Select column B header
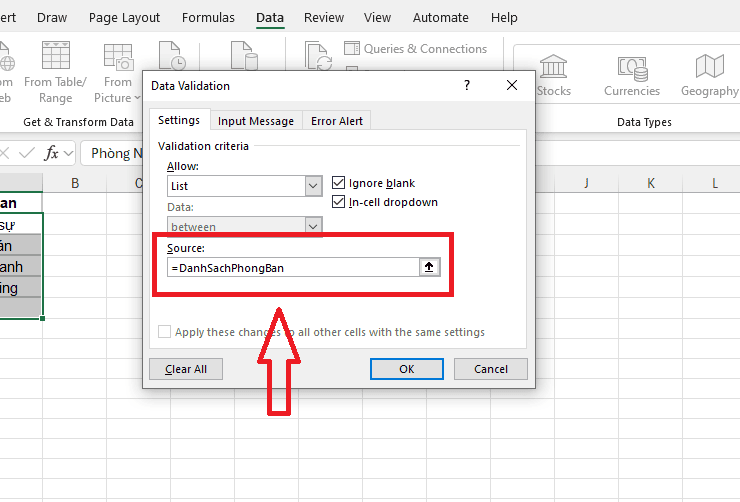Image resolution: width=740 pixels, height=502 pixels. tap(75, 183)
